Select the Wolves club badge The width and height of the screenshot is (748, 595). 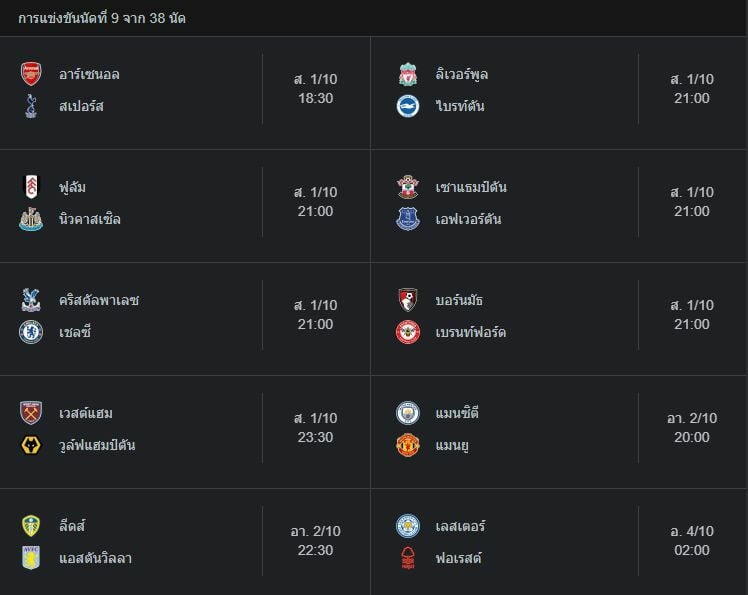pos(31,445)
